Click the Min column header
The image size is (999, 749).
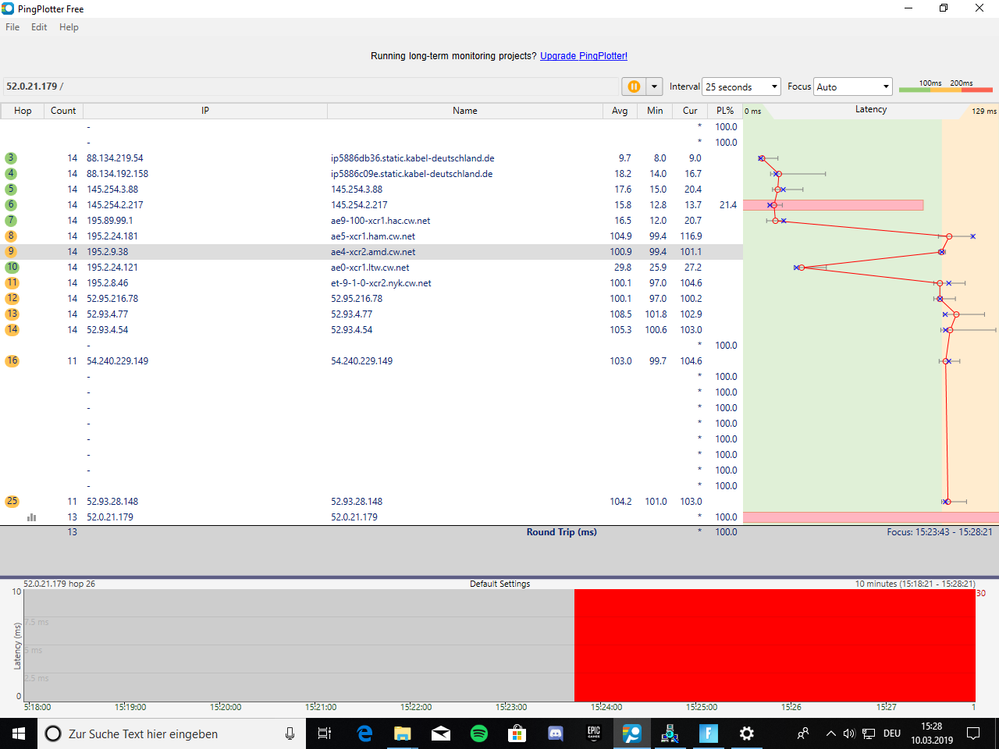[x=655, y=110]
